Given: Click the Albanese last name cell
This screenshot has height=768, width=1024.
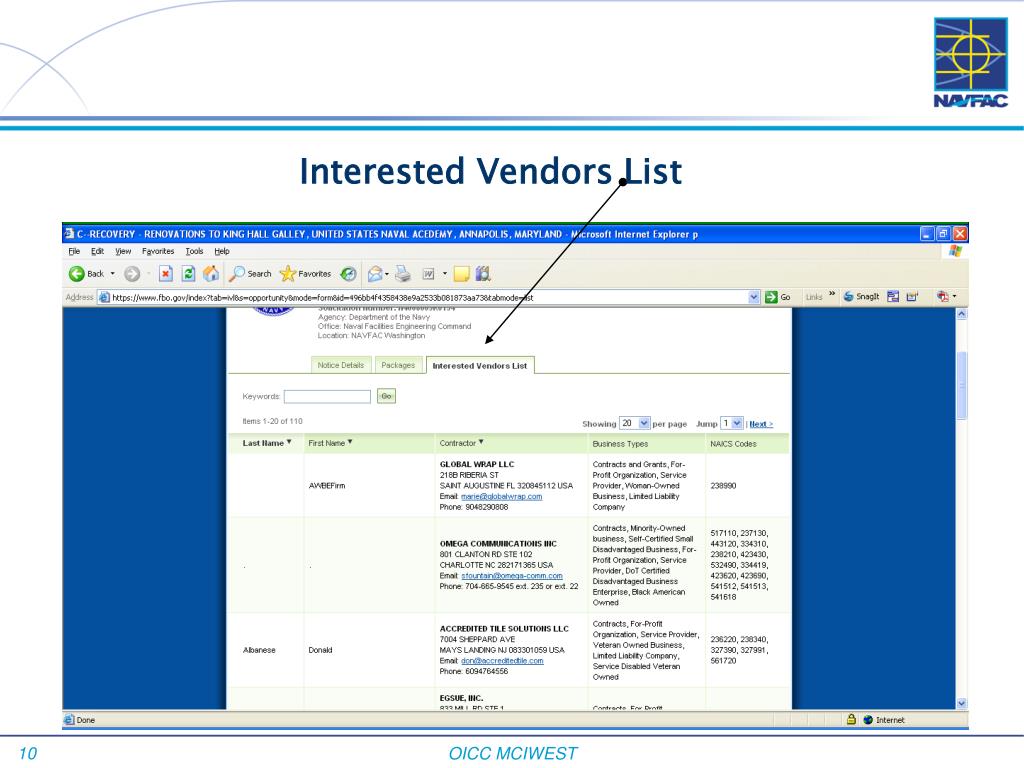Looking at the screenshot, I should (259, 650).
